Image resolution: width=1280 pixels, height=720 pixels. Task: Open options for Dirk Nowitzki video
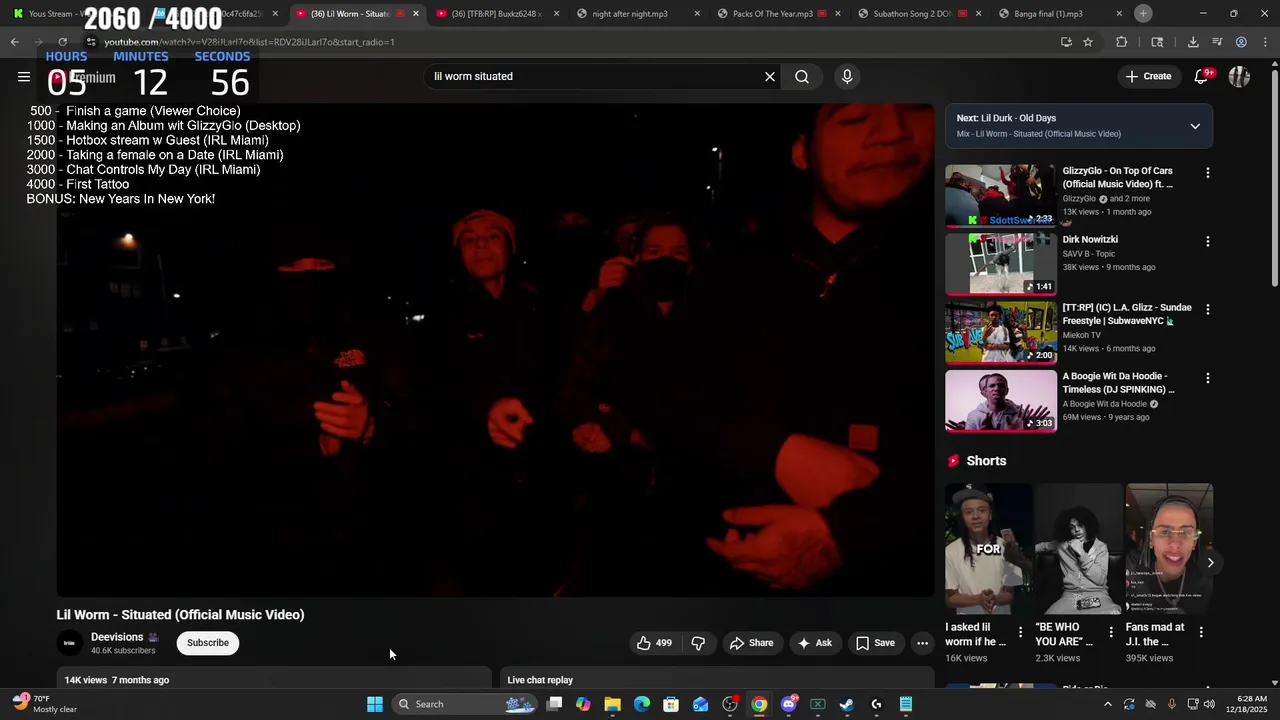coord(1207,242)
